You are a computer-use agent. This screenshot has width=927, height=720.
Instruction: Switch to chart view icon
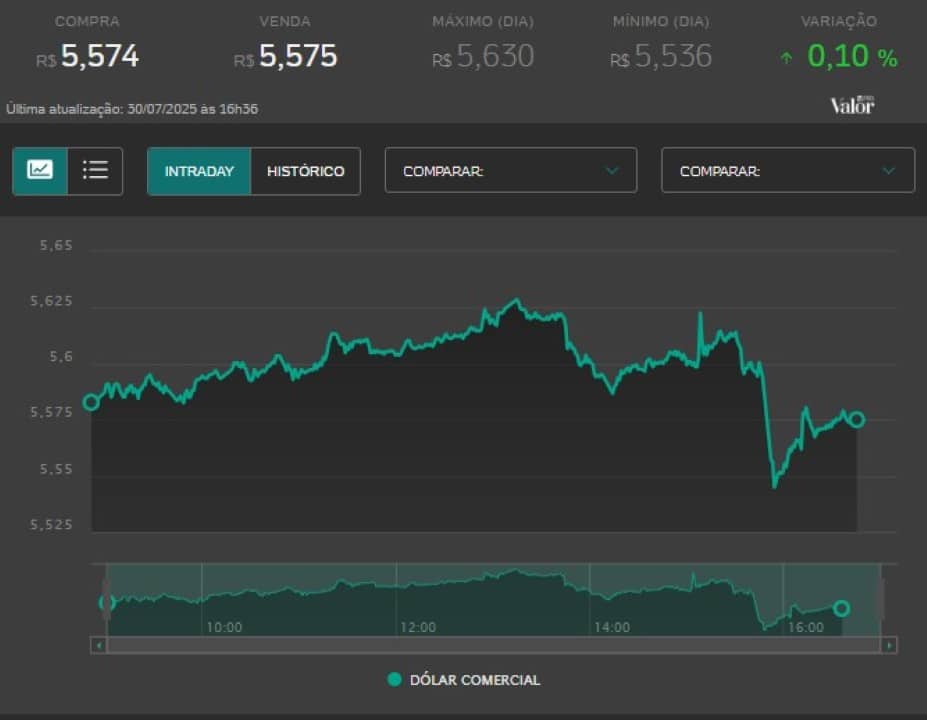point(40,171)
